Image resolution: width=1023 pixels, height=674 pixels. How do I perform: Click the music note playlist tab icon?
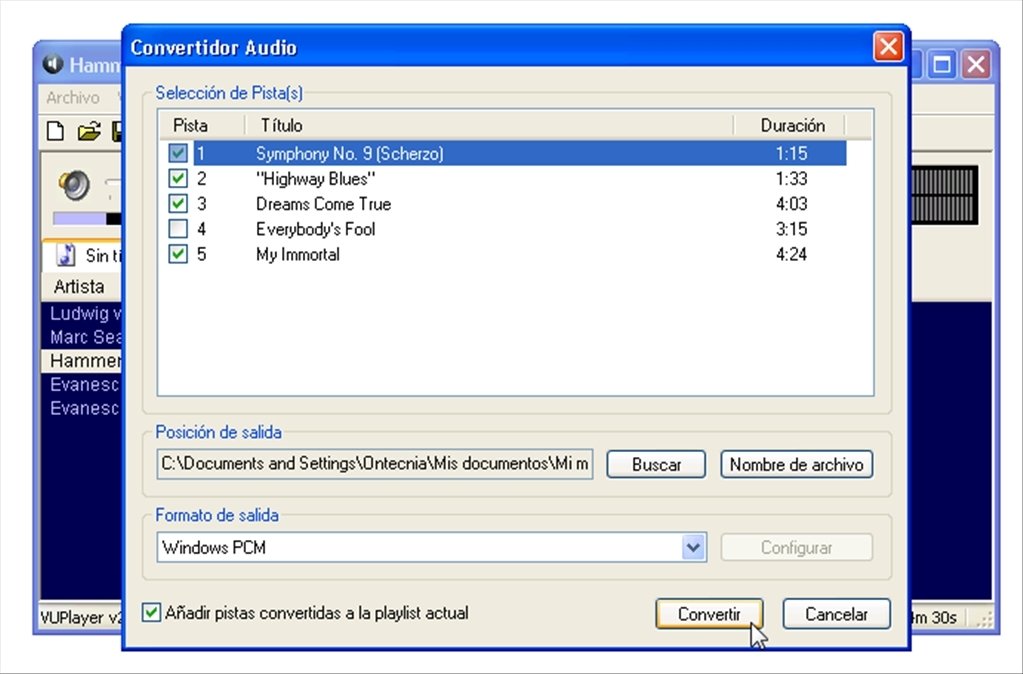click(66, 254)
